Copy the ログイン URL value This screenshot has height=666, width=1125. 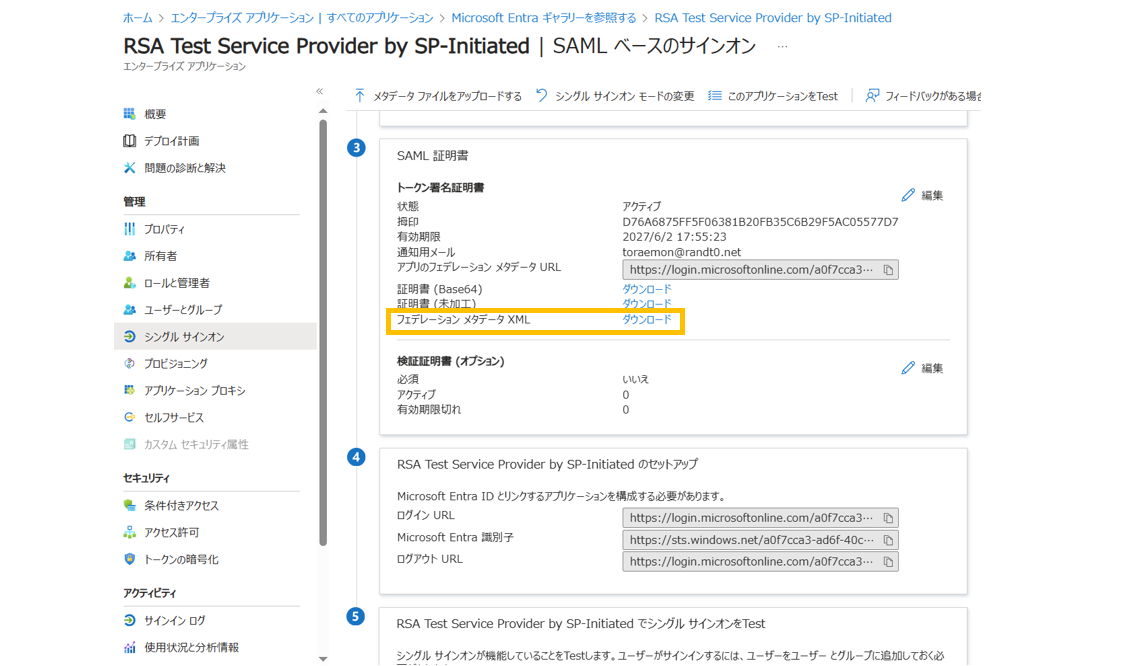[888, 518]
